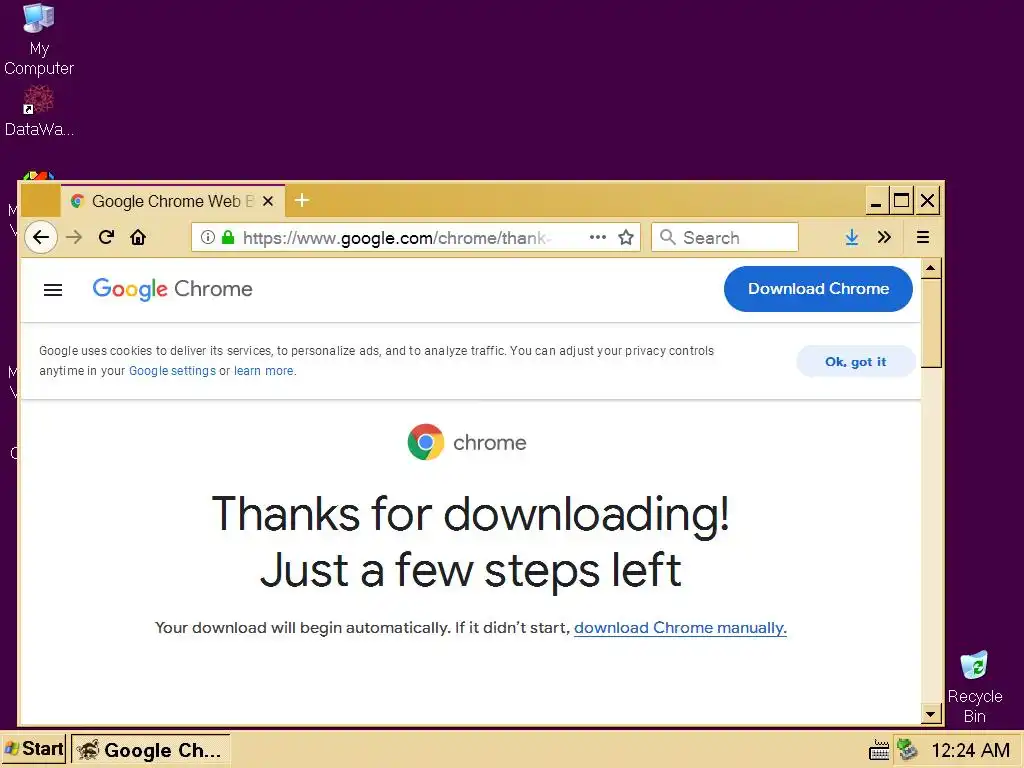Open the Google settings link
1024x768 pixels.
click(172, 371)
